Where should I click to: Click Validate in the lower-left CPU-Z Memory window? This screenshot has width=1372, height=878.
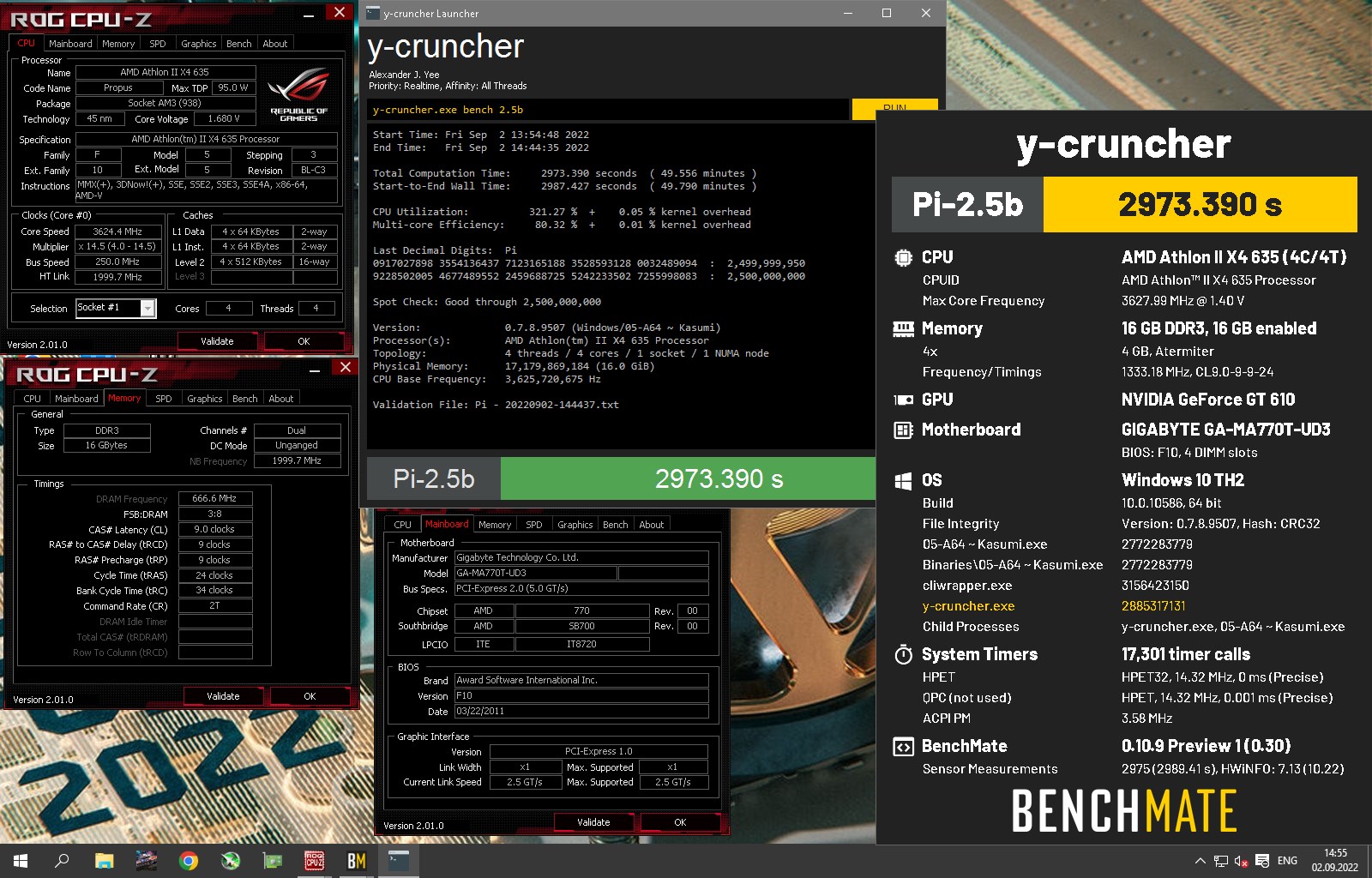(223, 696)
